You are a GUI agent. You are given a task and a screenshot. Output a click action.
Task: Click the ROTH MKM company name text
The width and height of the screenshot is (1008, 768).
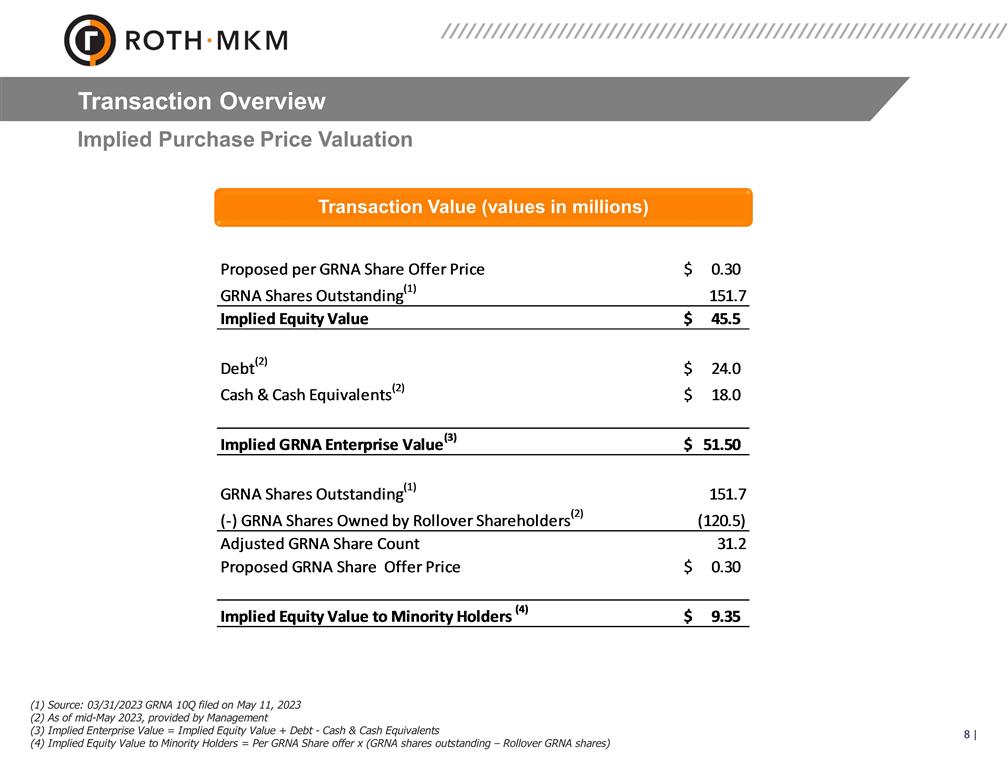[x=207, y=40]
